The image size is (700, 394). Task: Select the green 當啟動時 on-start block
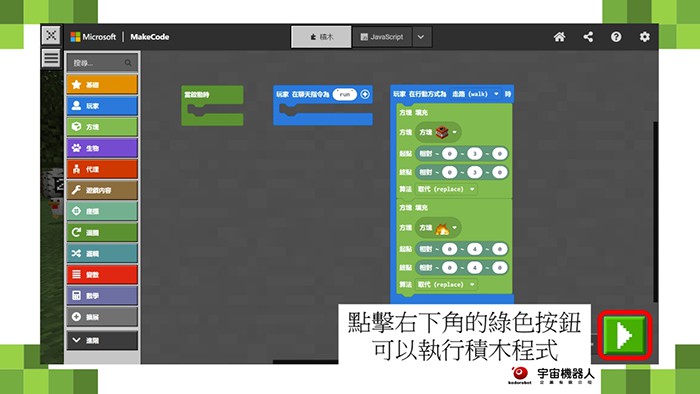pos(212,105)
